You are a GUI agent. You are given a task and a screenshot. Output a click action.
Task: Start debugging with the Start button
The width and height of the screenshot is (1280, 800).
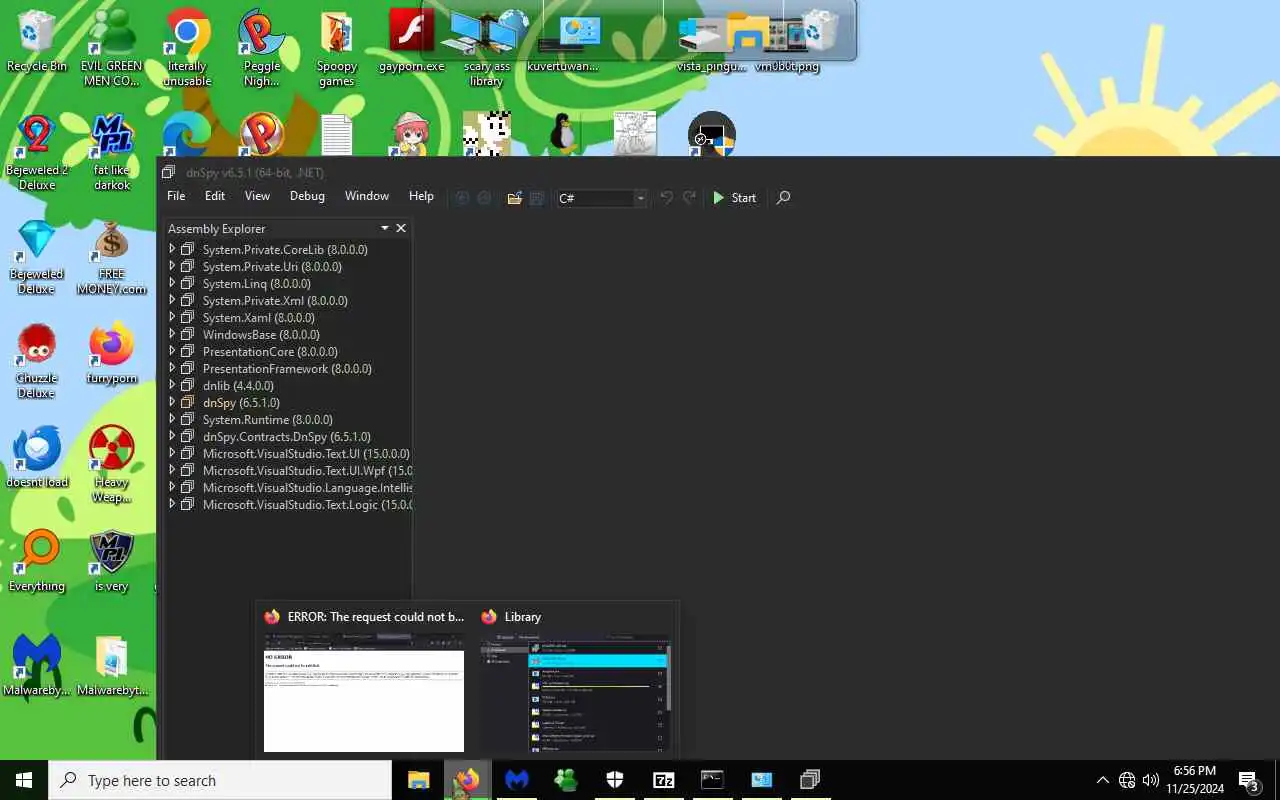[734, 198]
